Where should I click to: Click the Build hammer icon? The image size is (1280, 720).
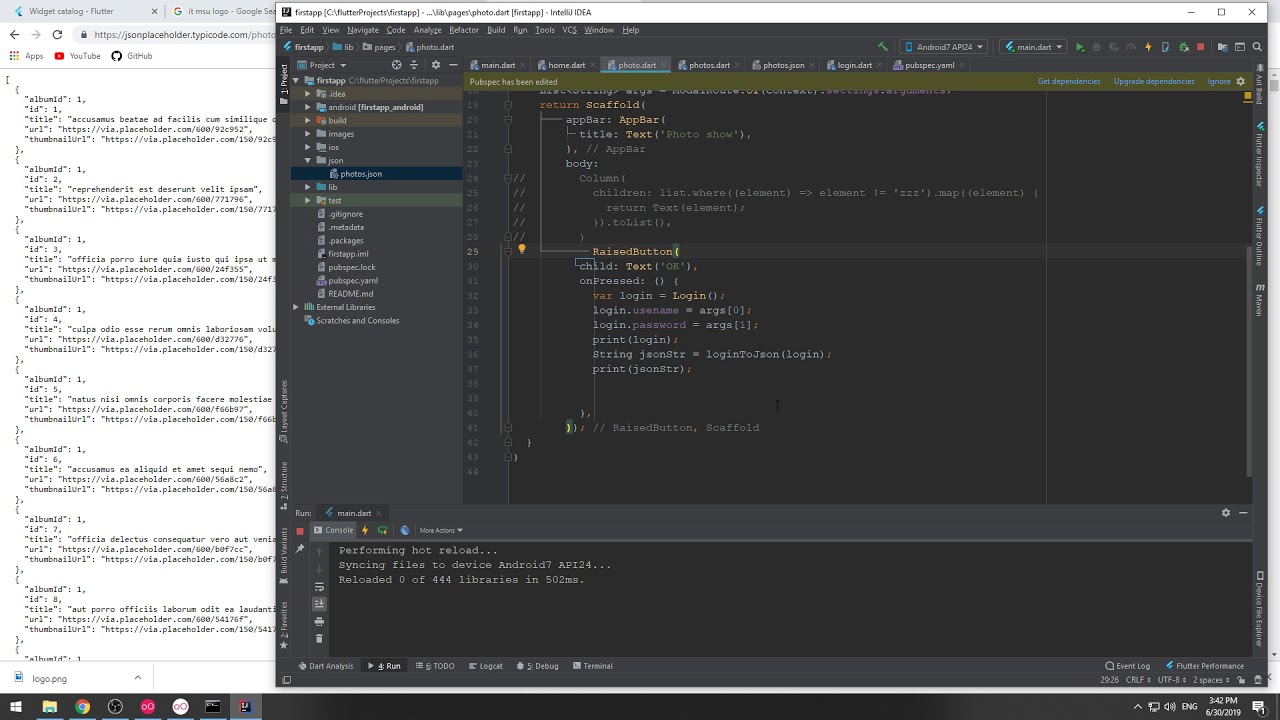tap(883, 47)
